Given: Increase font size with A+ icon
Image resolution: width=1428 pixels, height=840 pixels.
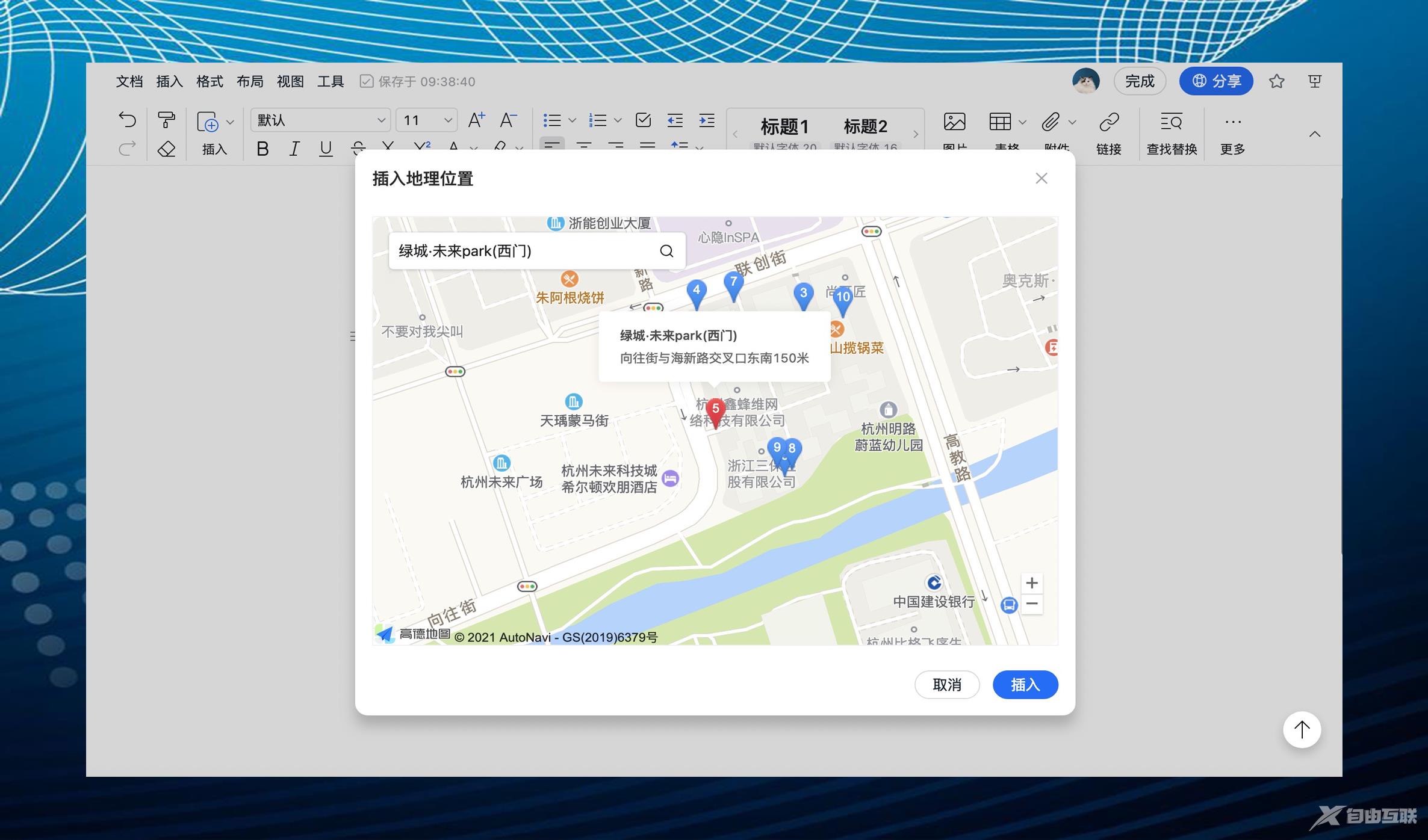Looking at the screenshot, I should (x=476, y=120).
